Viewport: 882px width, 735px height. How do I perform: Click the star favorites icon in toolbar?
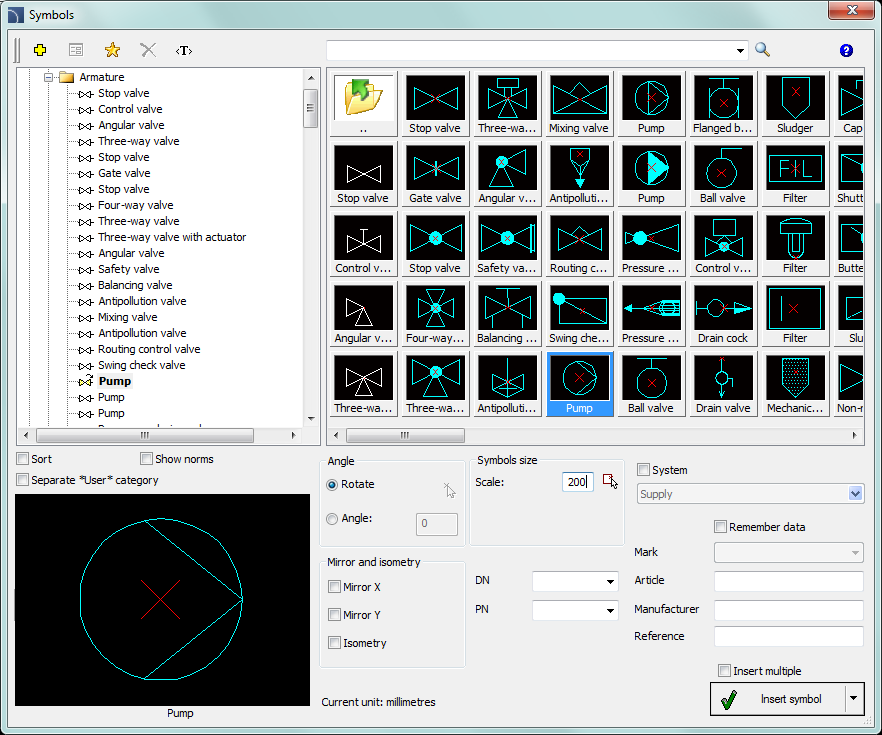coord(112,50)
